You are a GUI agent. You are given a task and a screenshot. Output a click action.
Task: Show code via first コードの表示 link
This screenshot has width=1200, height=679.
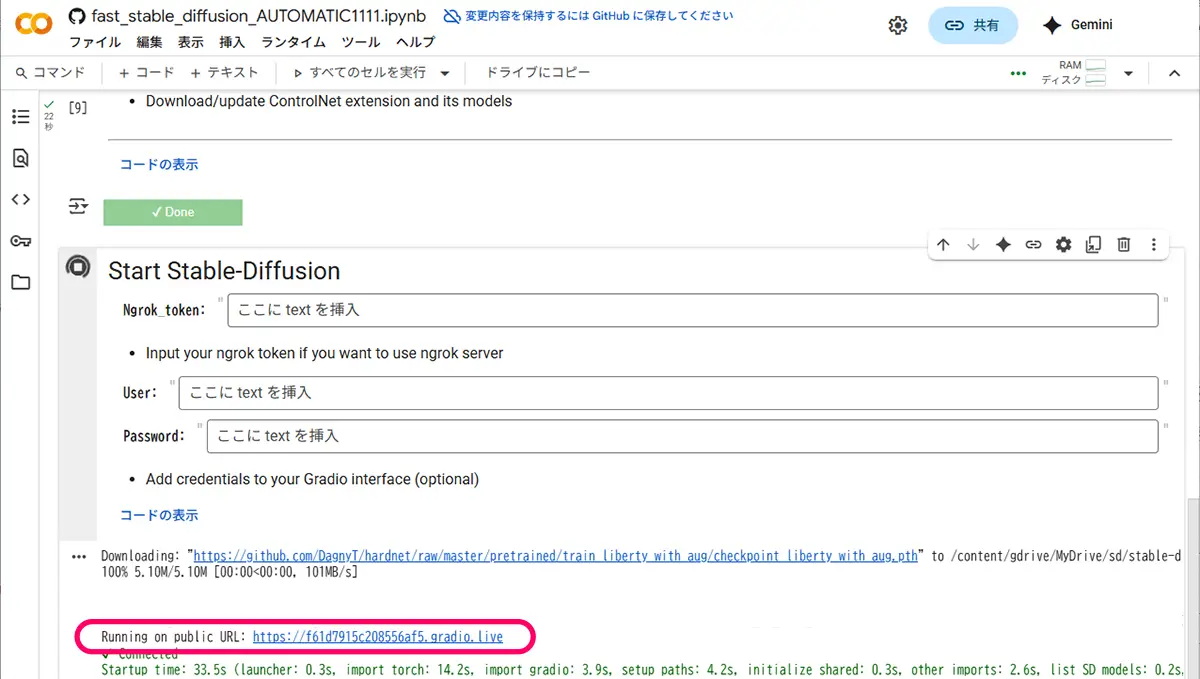click(159, 164)
